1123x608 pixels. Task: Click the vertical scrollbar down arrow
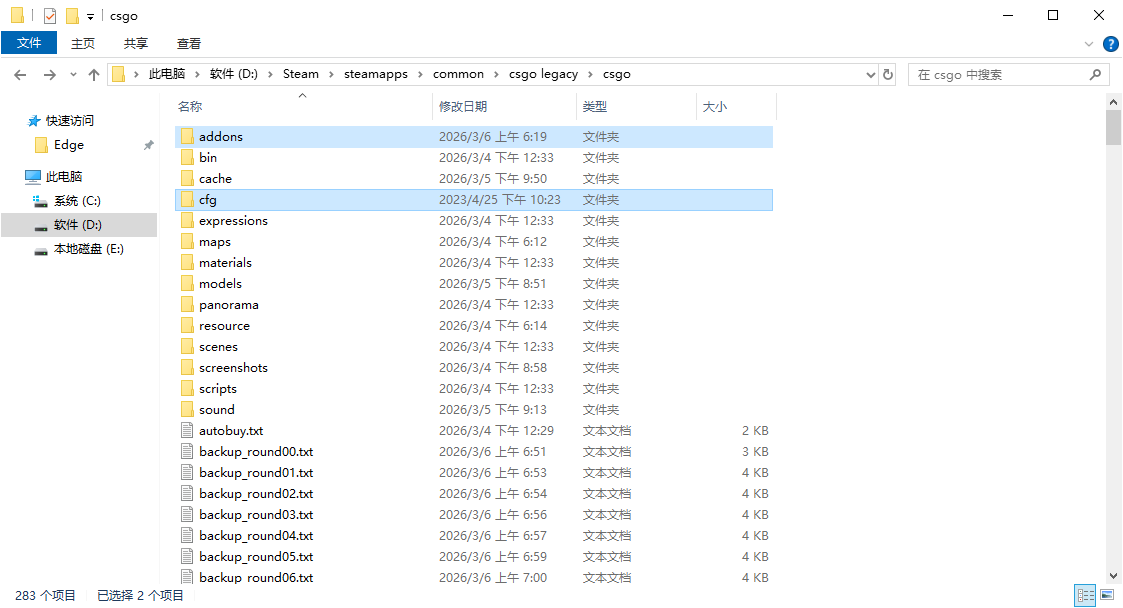click(x=1113, y=575)
